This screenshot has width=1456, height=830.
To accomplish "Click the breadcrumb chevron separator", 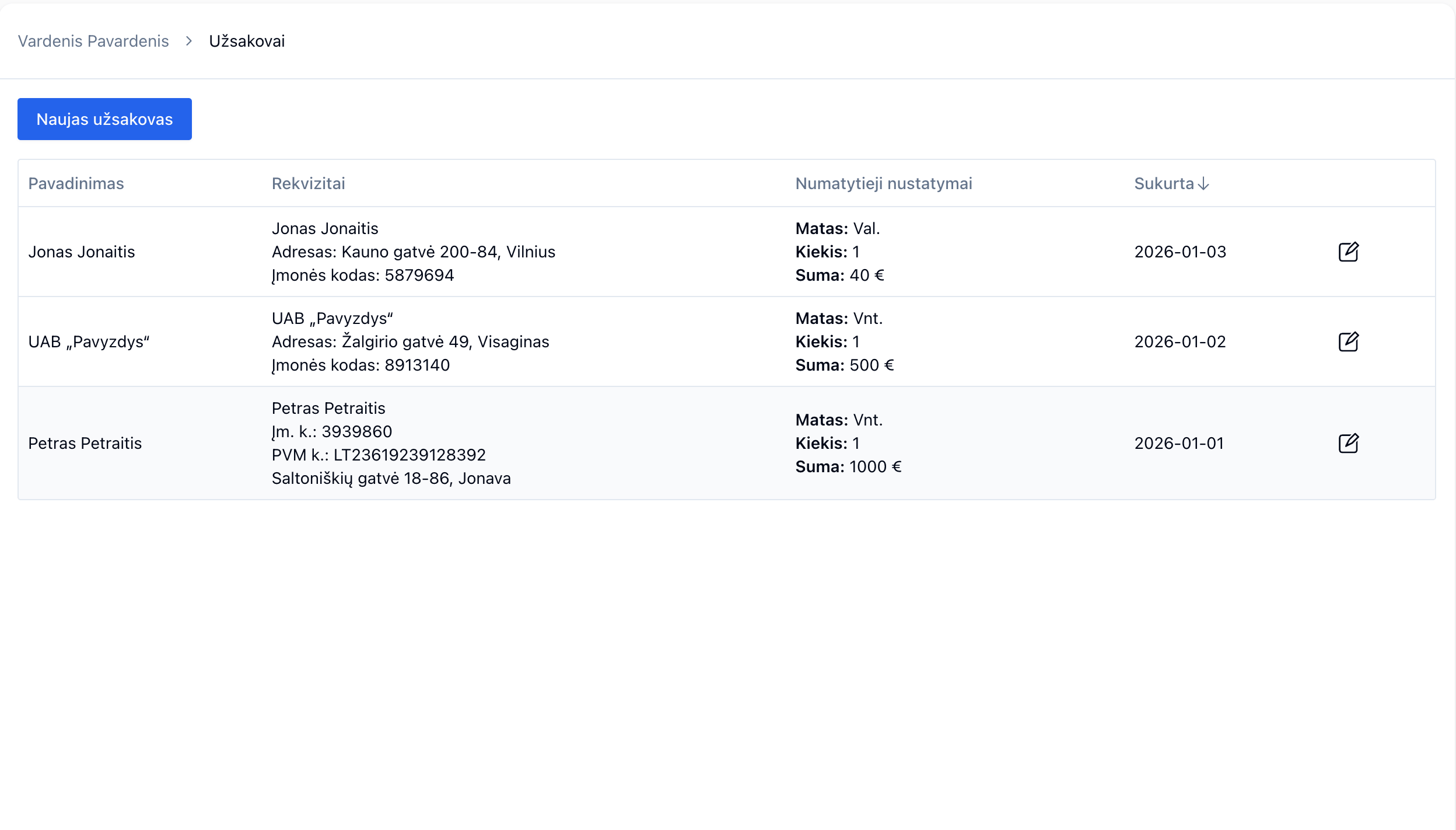I will pyautogui.click(x=188, y=41).
